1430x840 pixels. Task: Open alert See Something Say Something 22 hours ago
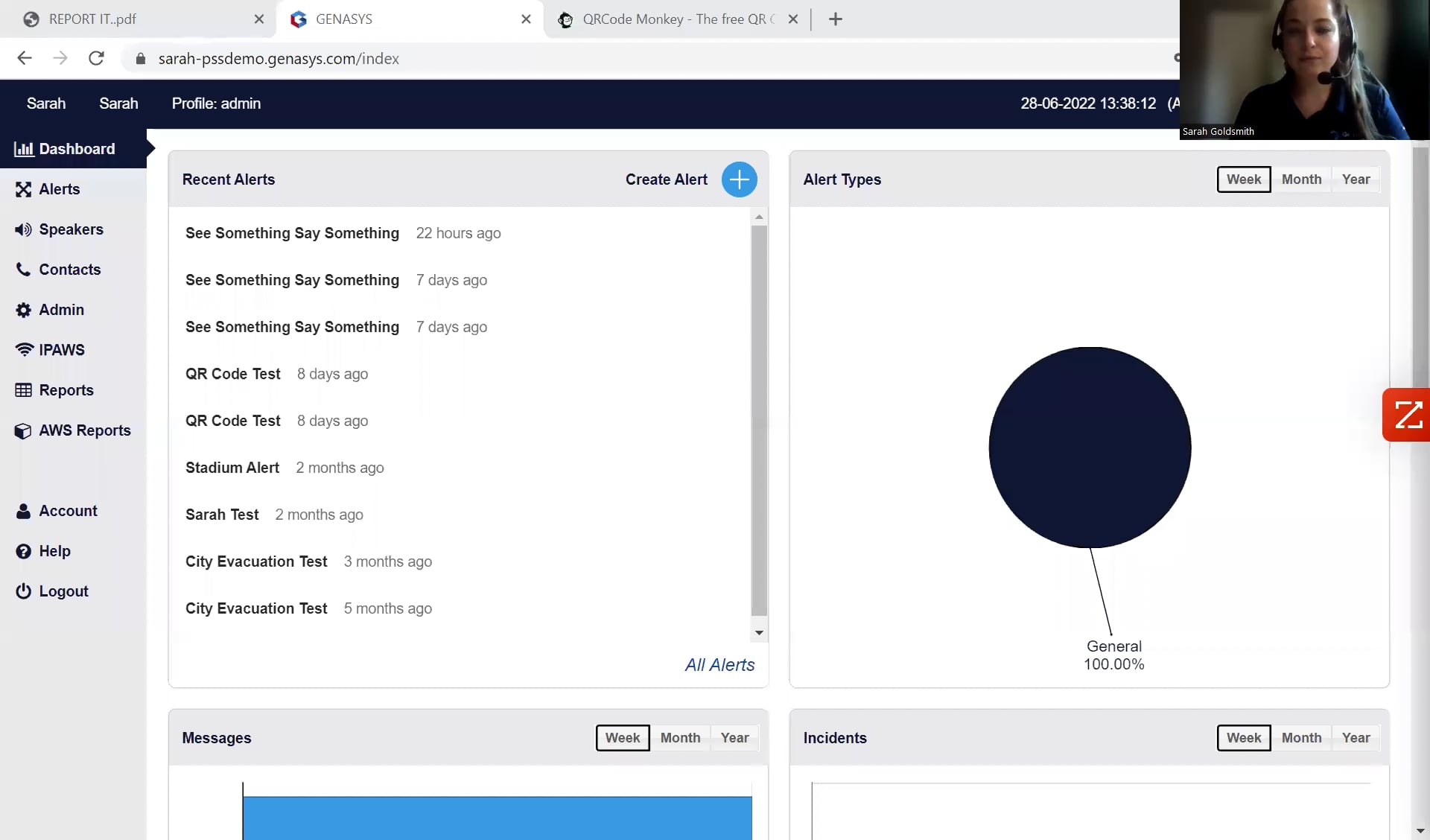click(292, 233)
